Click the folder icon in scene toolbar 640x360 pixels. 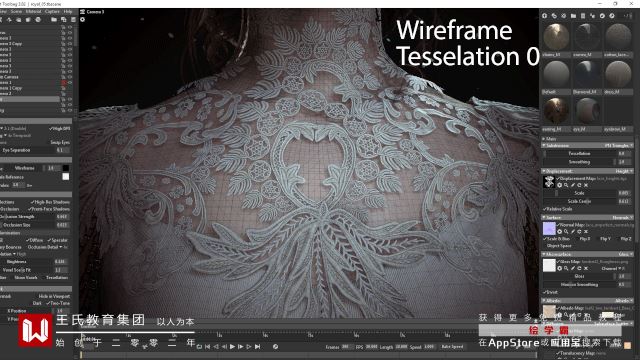pos(53,20)
